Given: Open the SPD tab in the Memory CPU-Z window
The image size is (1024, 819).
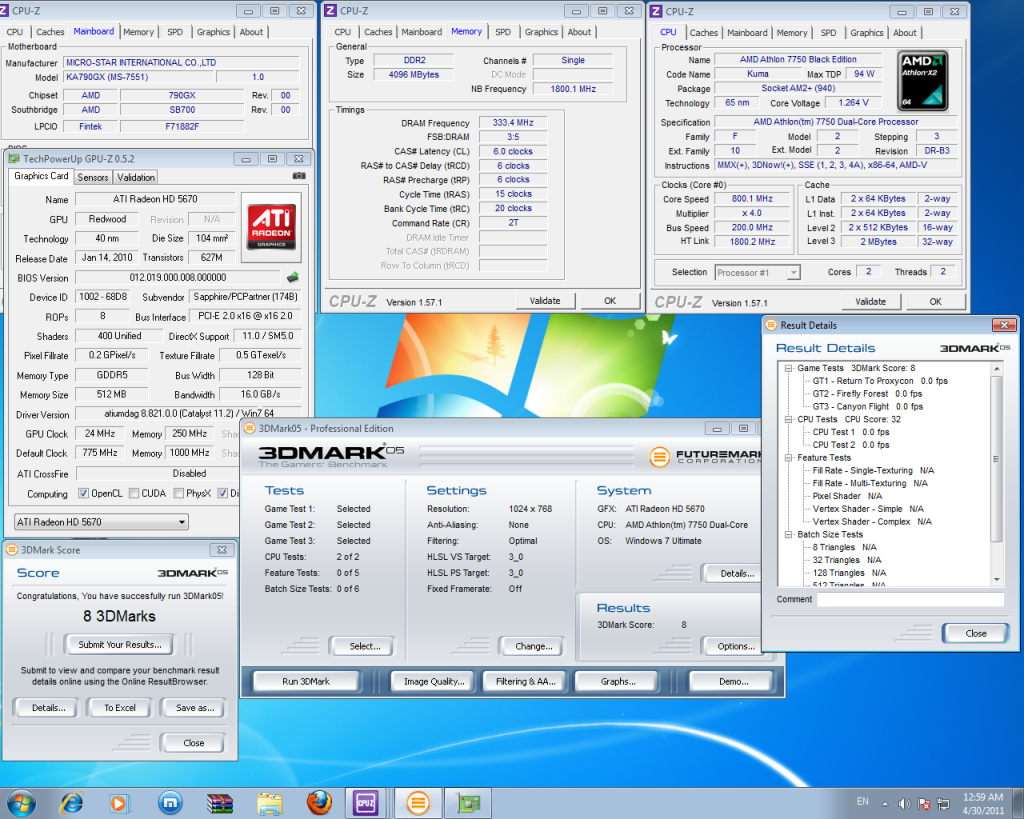Looking at the screenshot, I should point(503,32).
